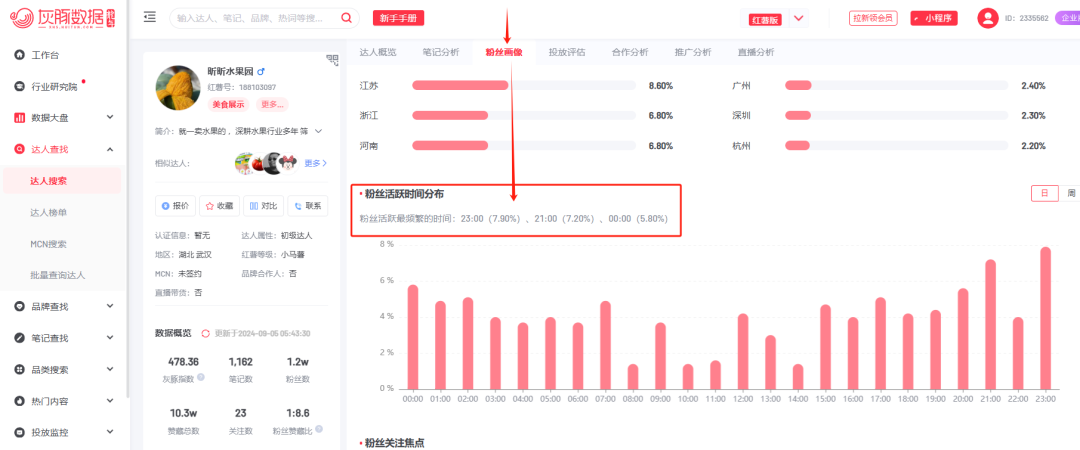
Task: Switch chart to 周 (week) view
Action: coord(1070,193)
